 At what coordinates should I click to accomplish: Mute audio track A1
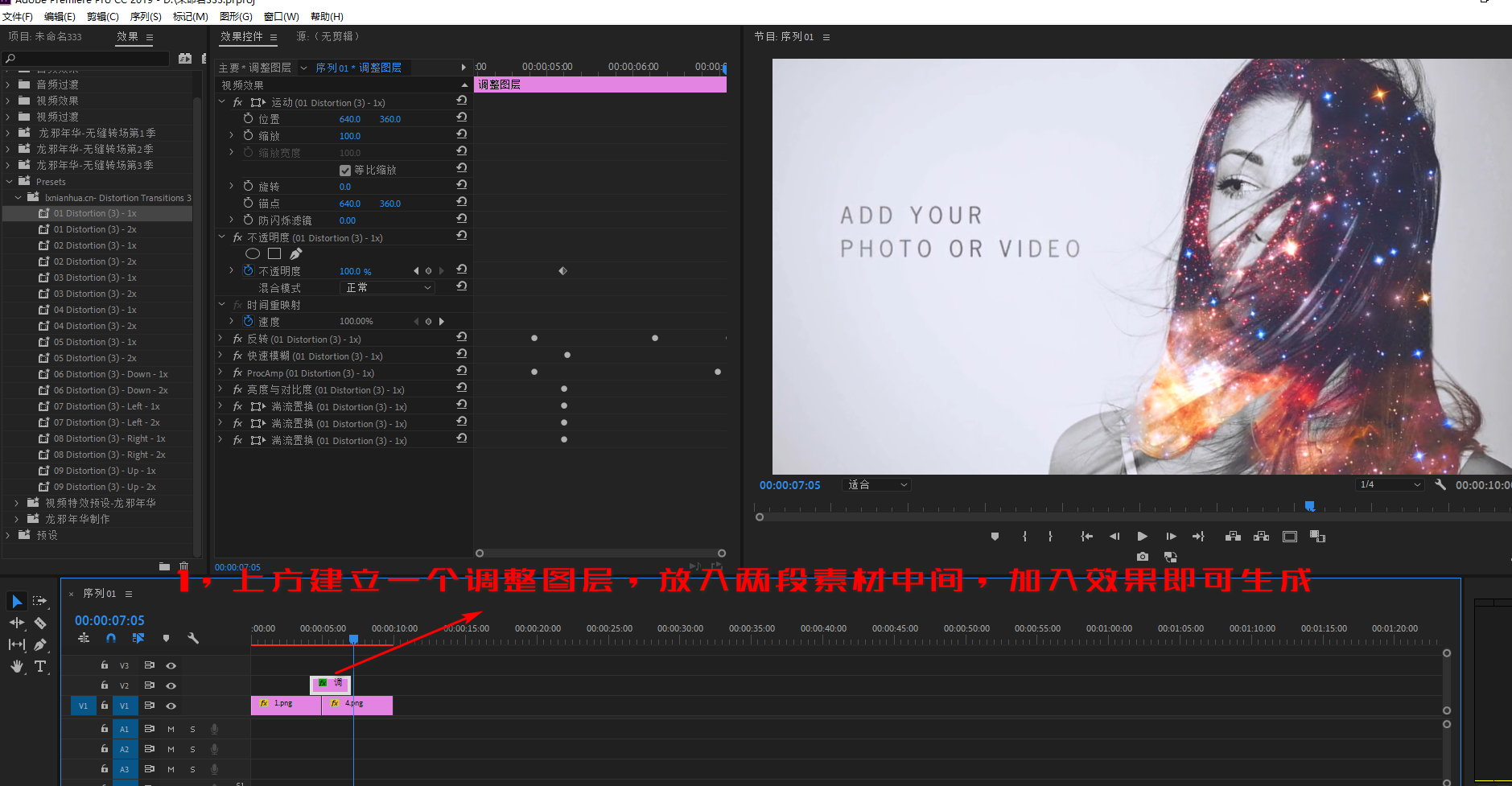coord(171,729)
